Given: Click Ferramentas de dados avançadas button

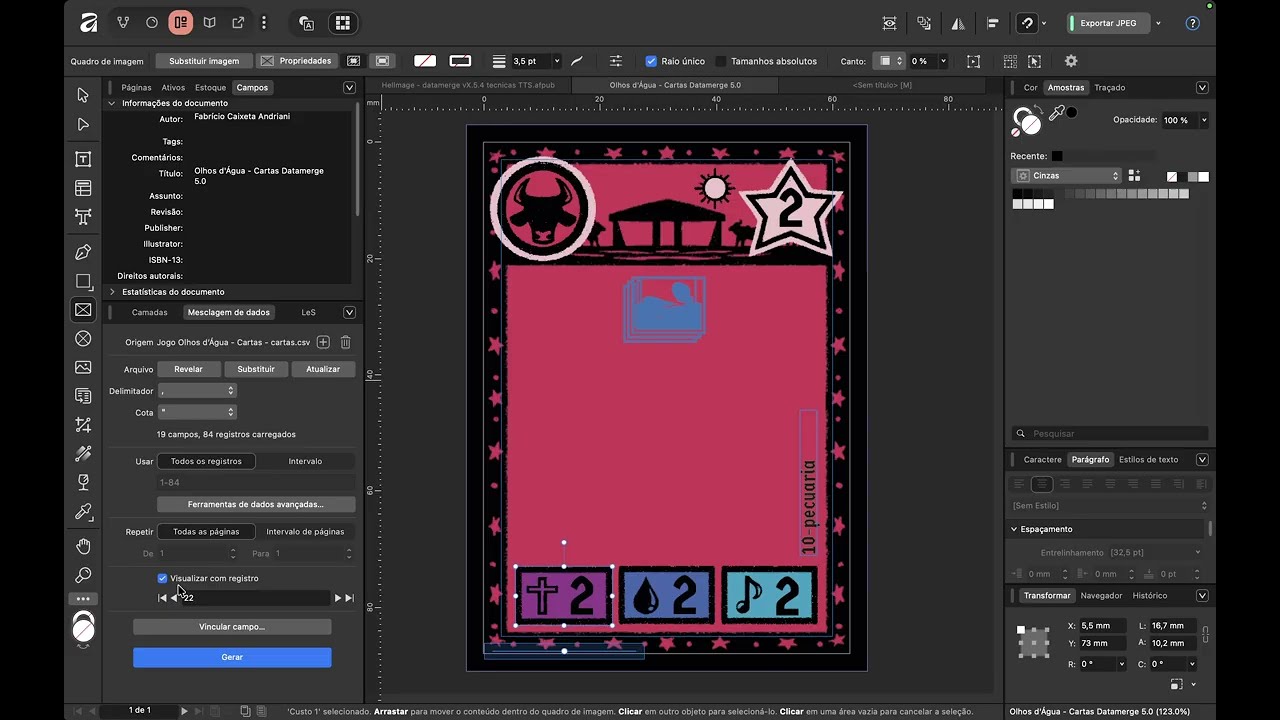Looking at the screenshot, I should tap(256, 504).
